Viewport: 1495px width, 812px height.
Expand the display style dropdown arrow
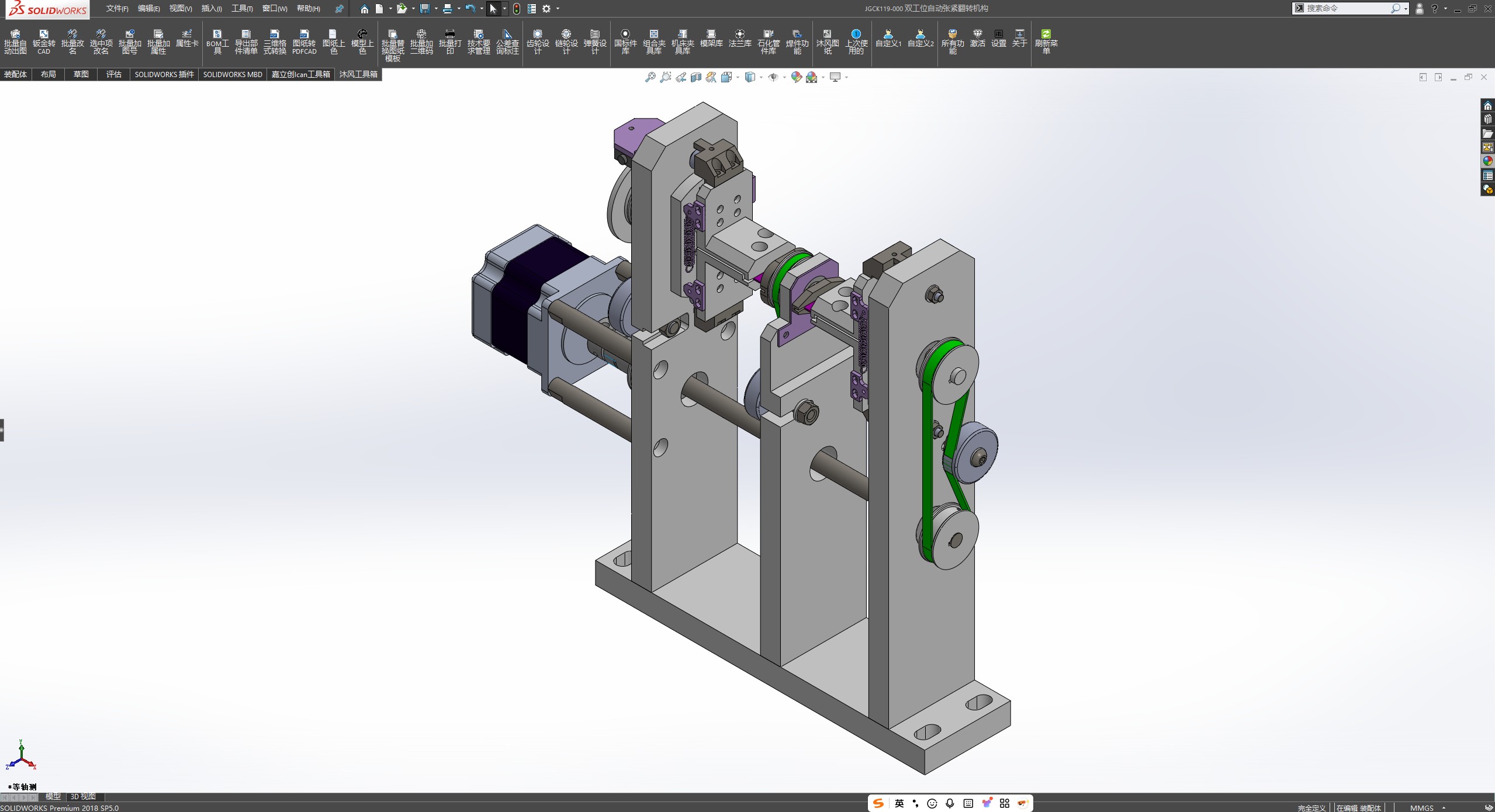[761, 78]
